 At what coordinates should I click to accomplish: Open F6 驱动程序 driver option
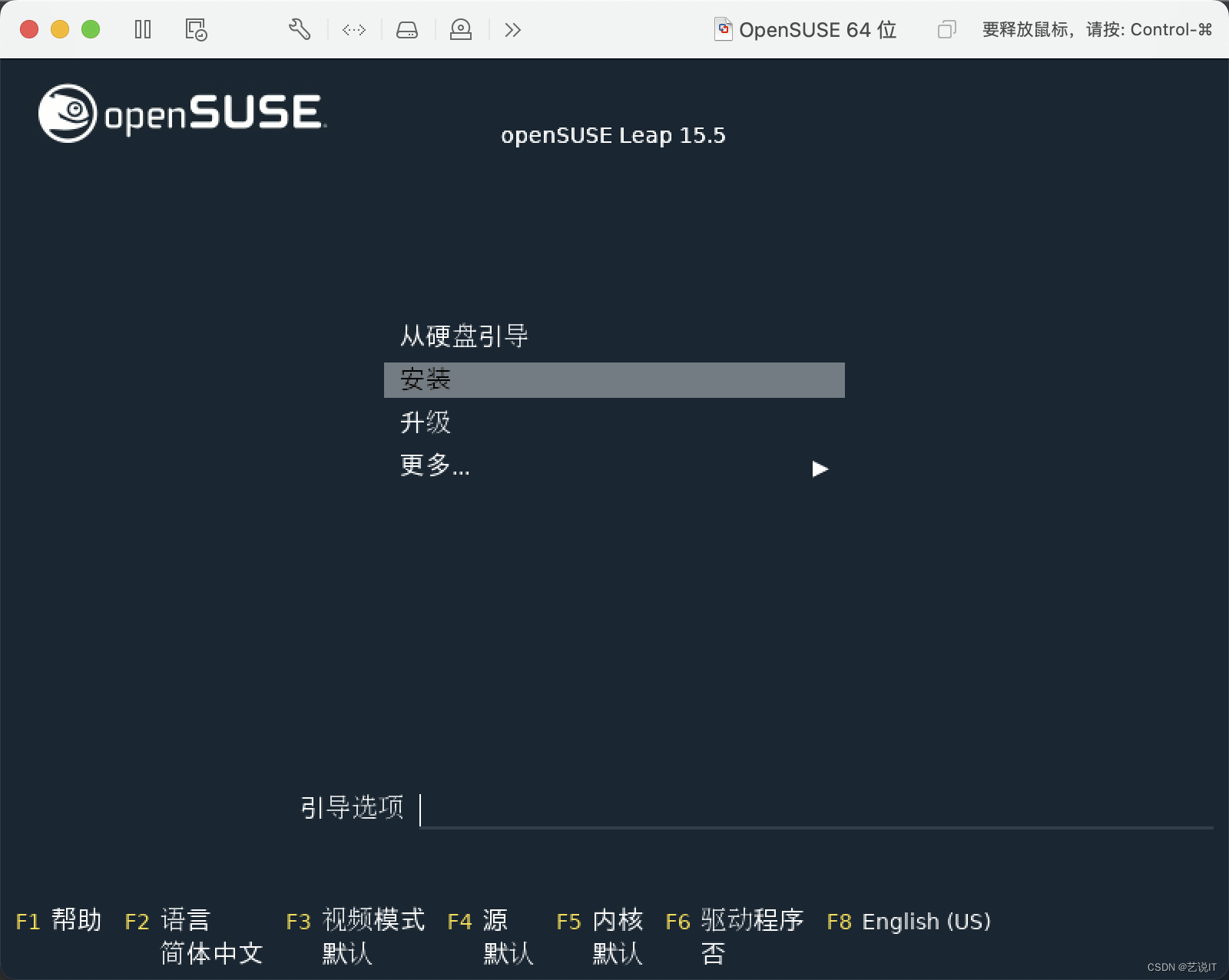pos(734,920)
